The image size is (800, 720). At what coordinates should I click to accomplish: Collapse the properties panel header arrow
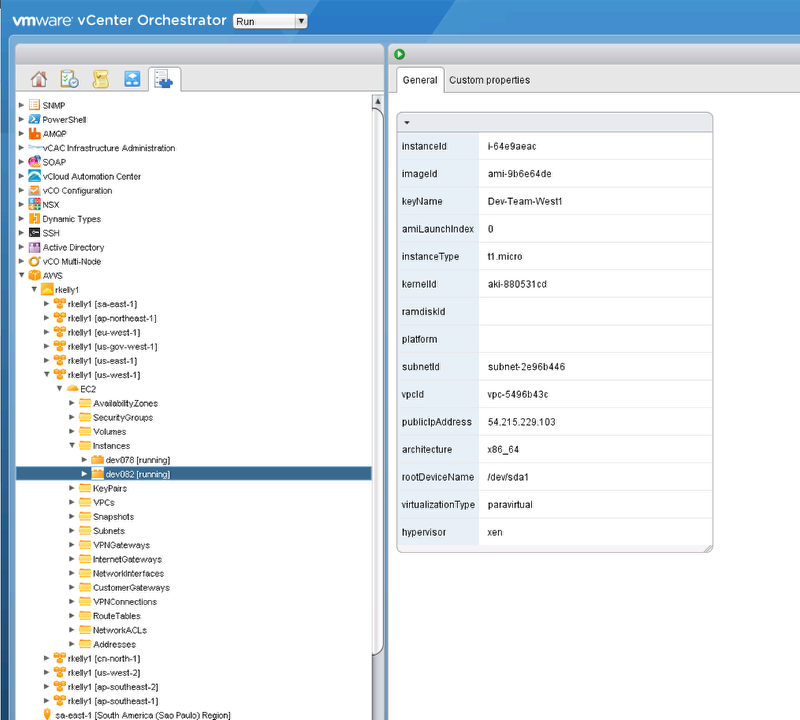[407, 122]
